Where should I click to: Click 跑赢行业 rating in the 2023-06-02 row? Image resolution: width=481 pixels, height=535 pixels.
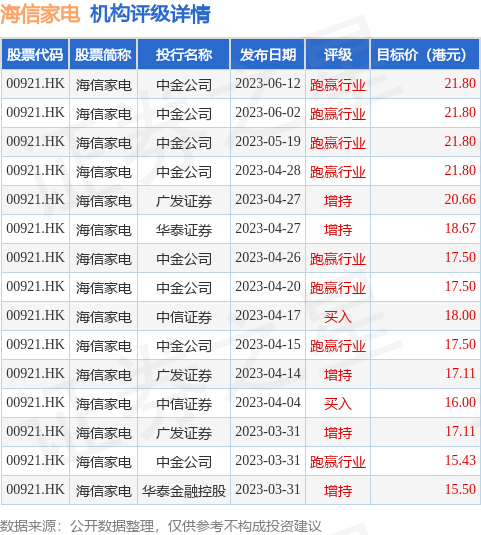pos(338,114)
